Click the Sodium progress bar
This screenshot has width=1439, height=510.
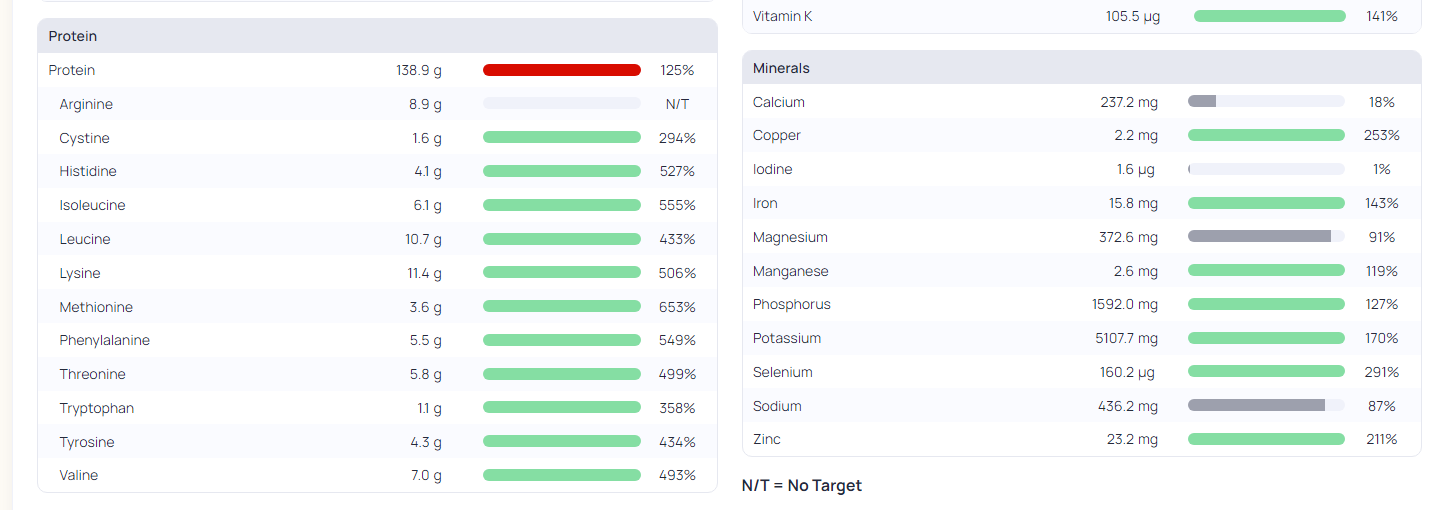[1266, 406]
